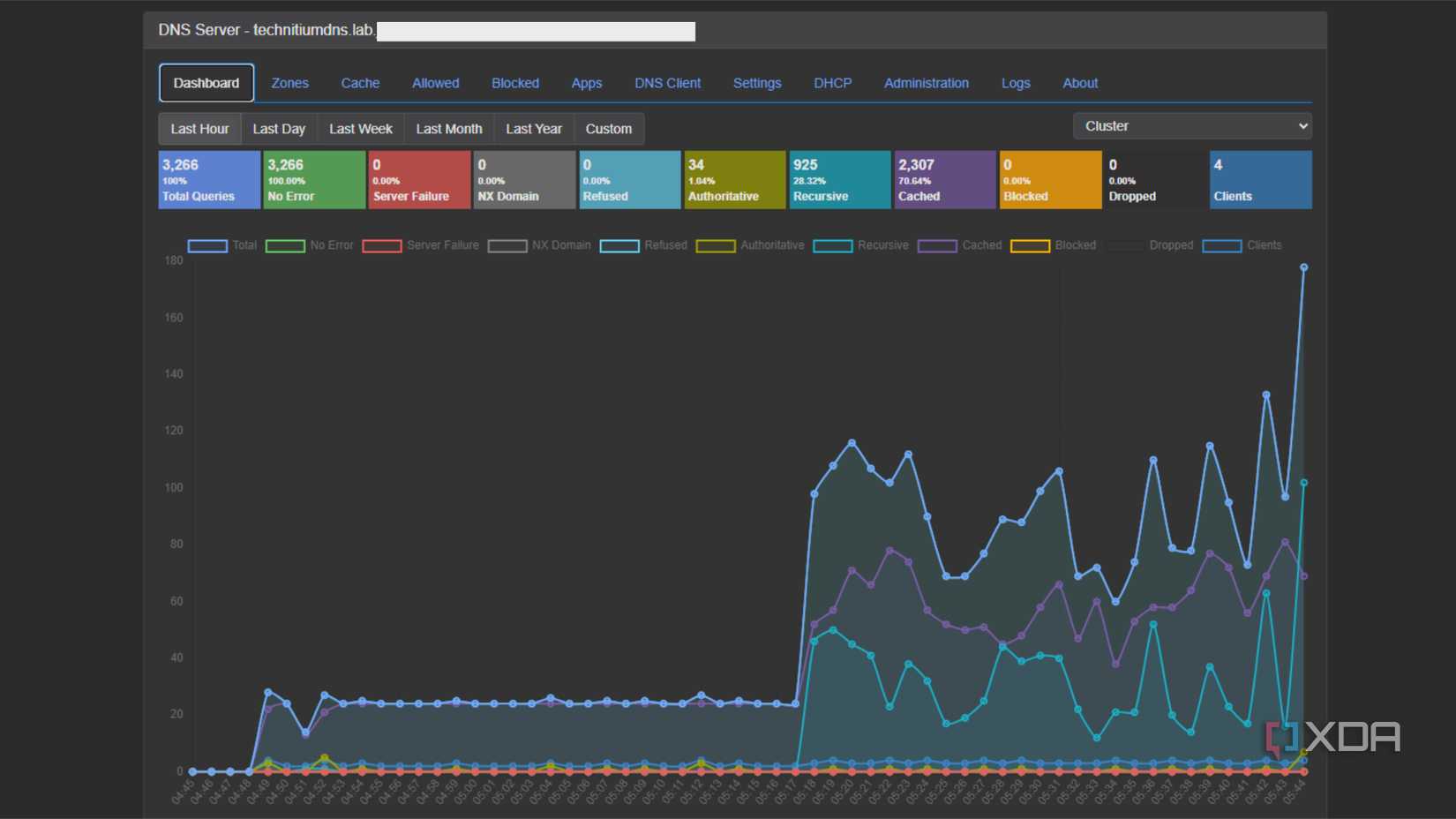1456x819 pixels.
Task: Toggle the No Error legend series
Action: [x=310, y=245]
